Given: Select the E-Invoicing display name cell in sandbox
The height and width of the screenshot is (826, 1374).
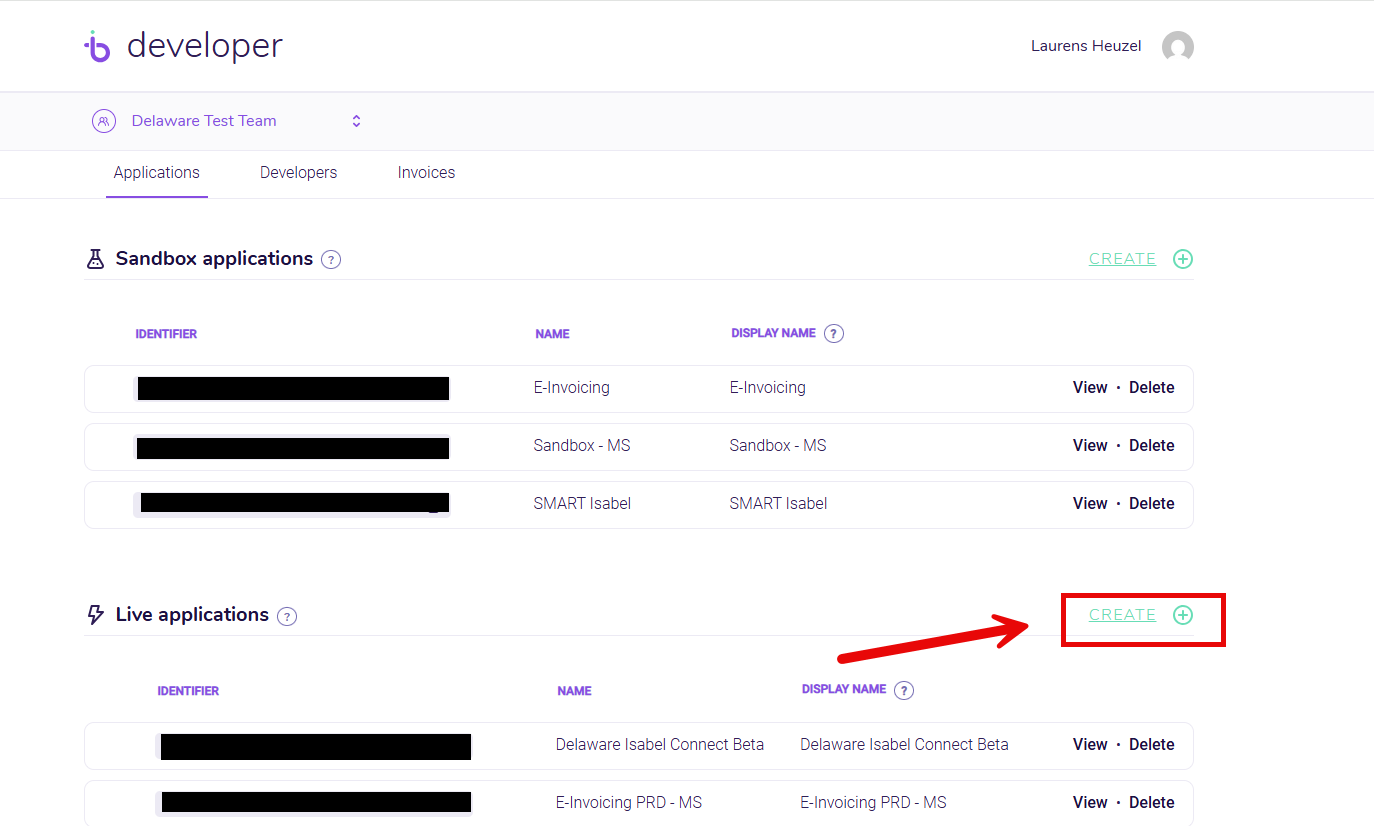Looking at the screenshot, I should (767, 388).
